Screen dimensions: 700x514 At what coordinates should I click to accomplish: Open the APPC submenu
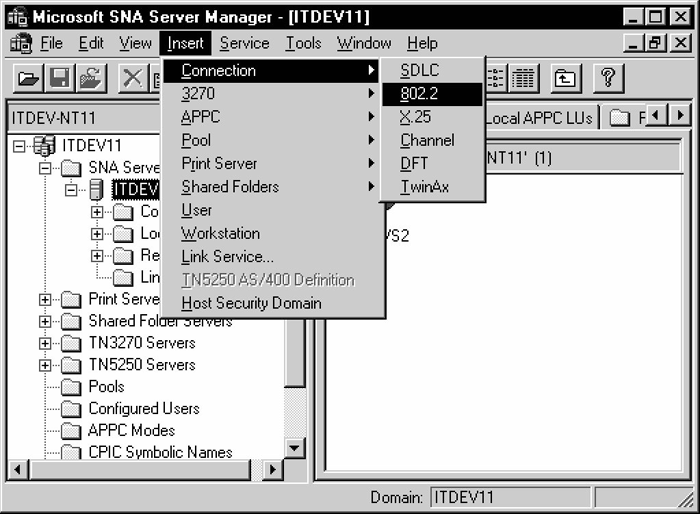200,117
